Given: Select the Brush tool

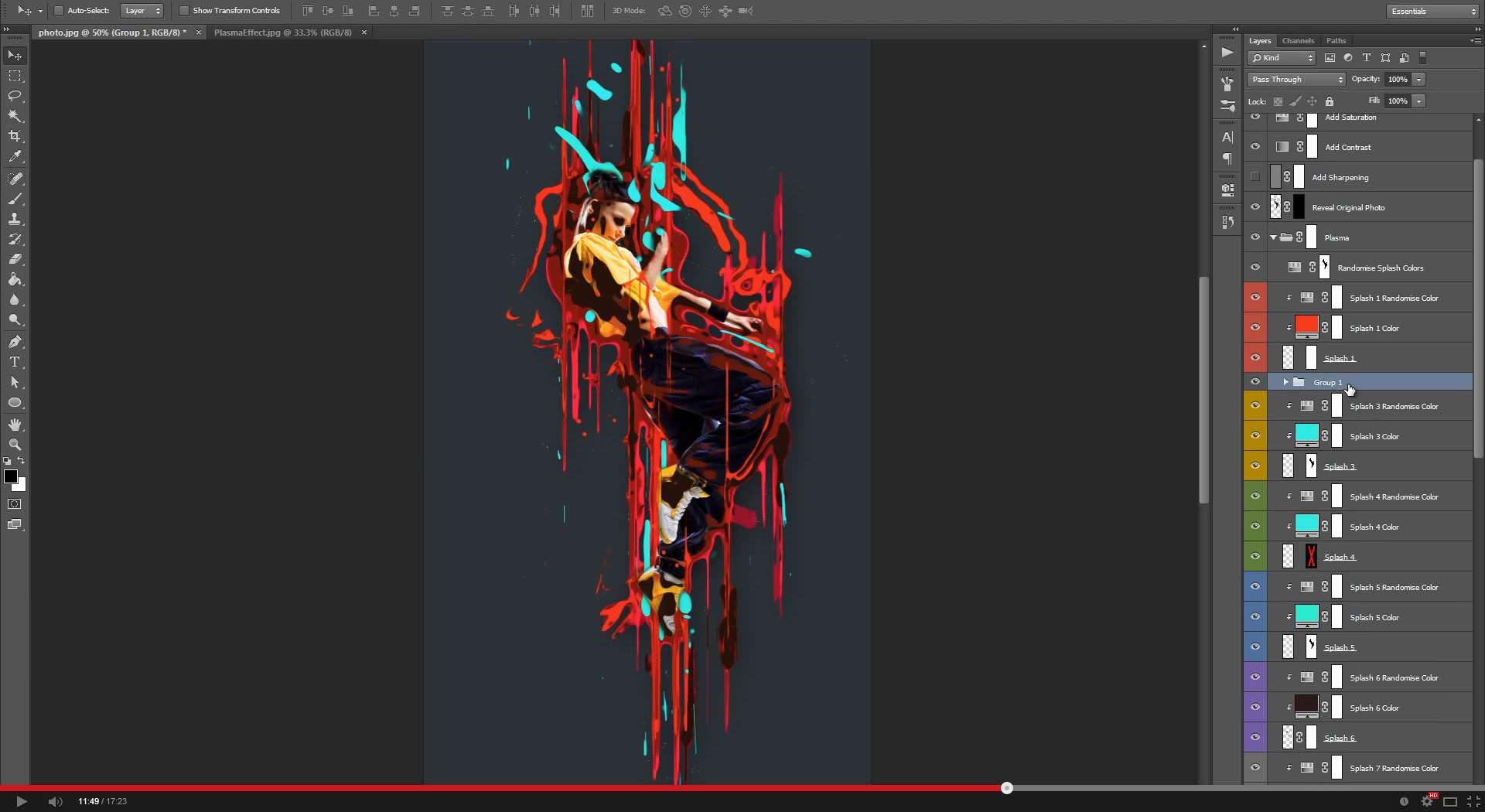Looking at the screenshot, I should click(x=15, y=199).
